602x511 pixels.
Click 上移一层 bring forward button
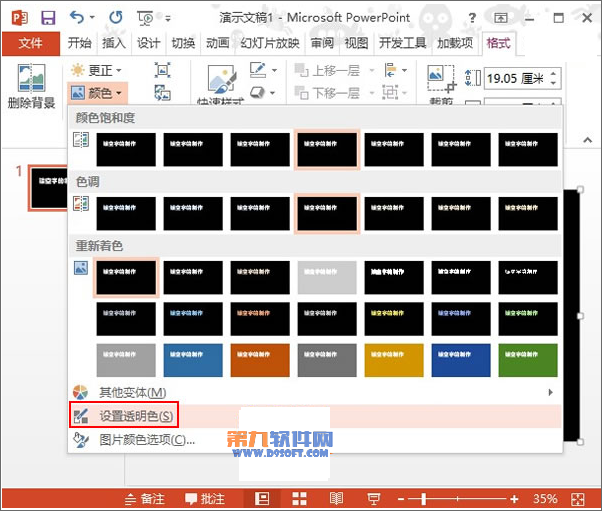tap(327, 70)
